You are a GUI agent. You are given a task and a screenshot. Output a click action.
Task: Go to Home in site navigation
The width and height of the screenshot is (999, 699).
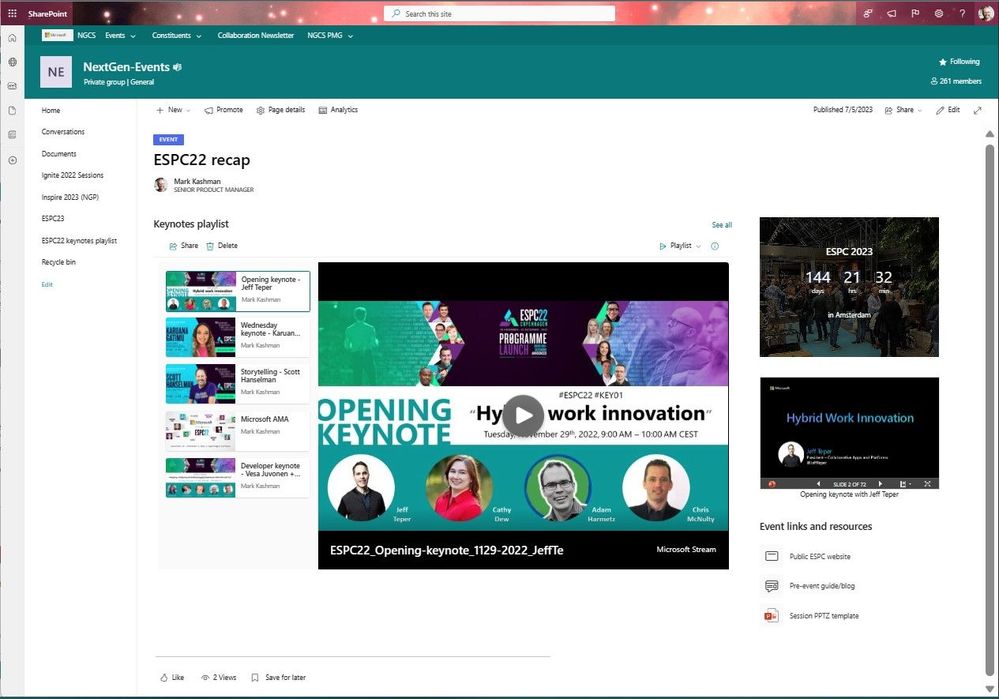pyautogui.click(x=51, y=110)
